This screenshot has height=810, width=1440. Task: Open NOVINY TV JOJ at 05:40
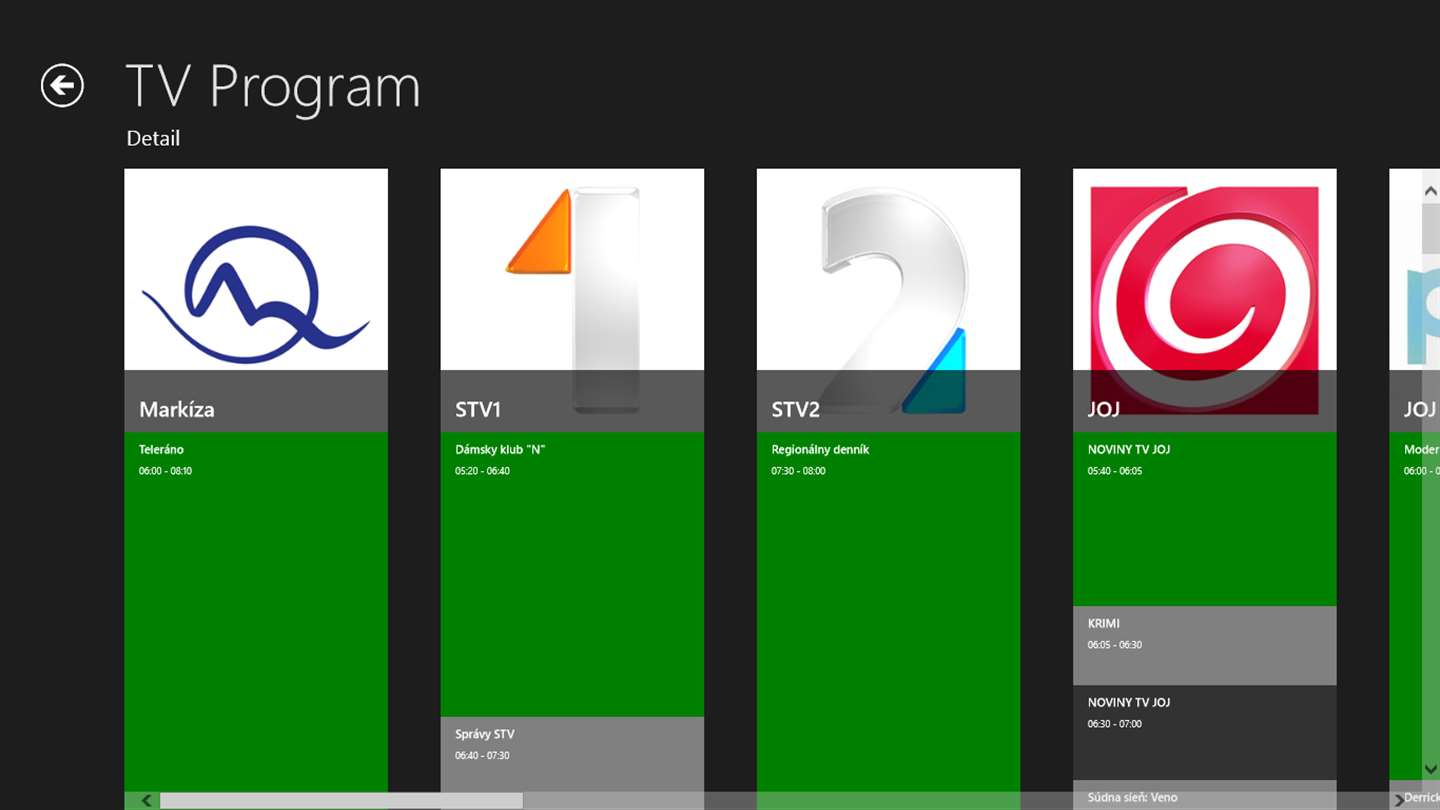point(1204,518)
